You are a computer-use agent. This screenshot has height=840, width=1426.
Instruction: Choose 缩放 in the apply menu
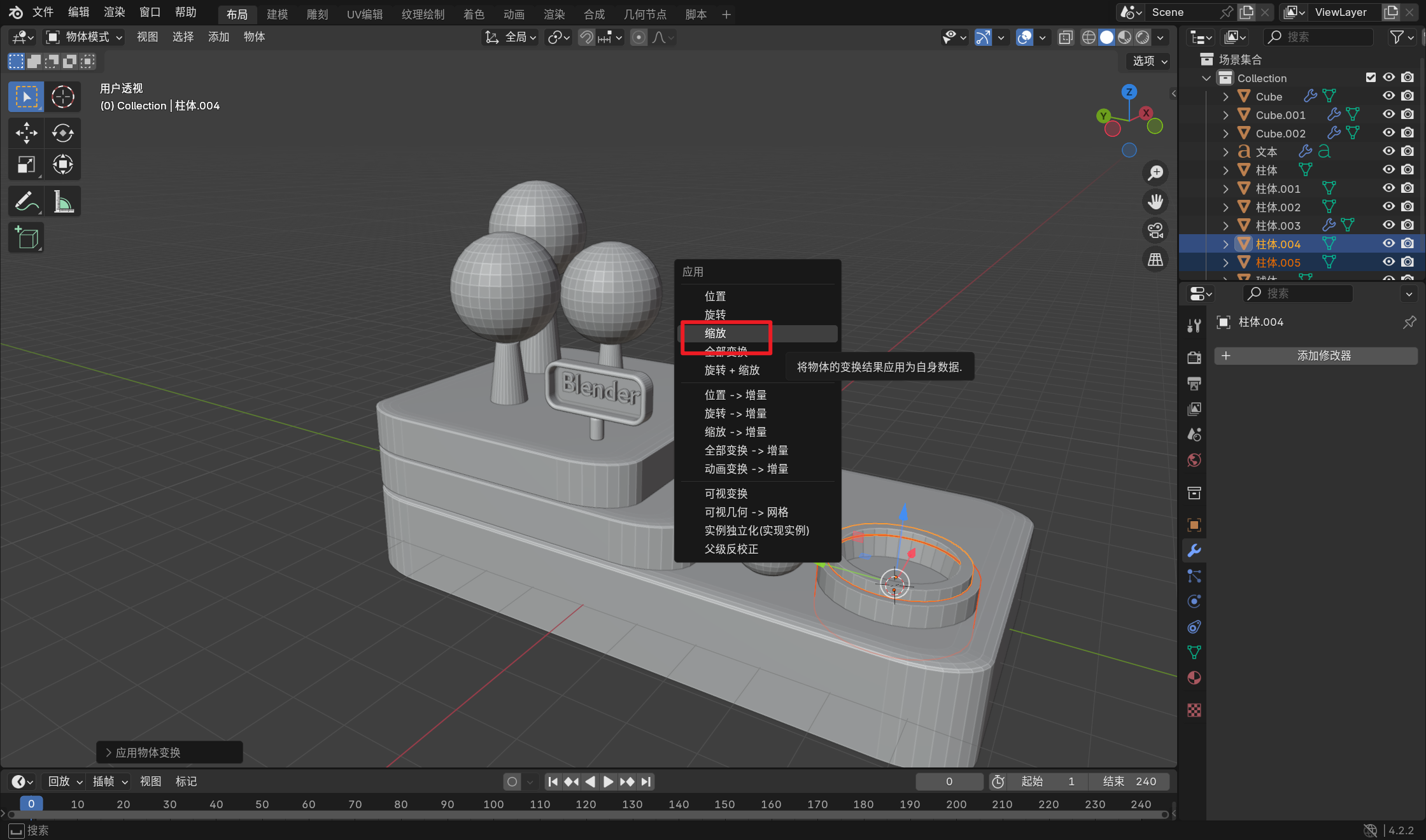tap(716, 333)
